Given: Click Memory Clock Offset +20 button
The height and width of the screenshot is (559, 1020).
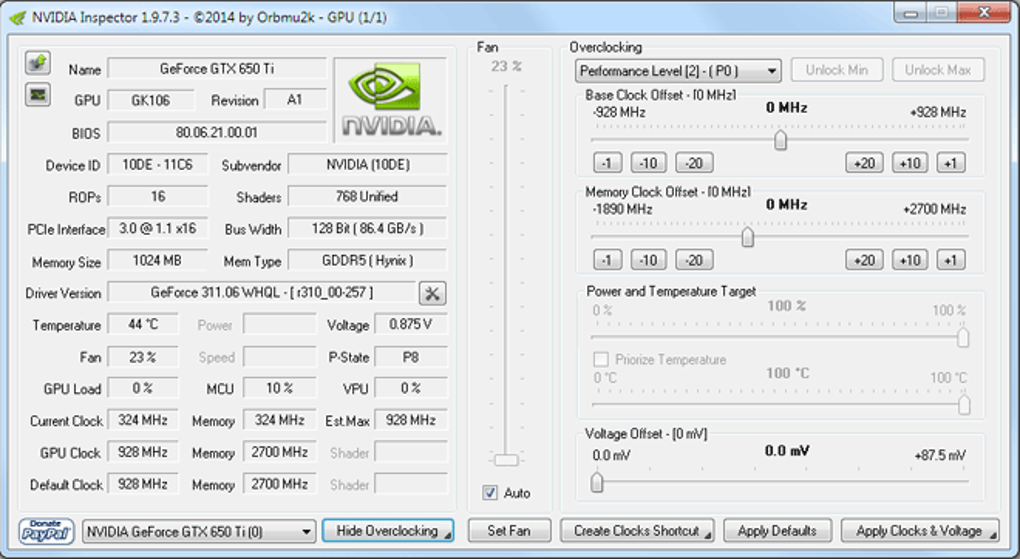Looking at the screenshot, I should pyautogui.click(x=864, y=260).
